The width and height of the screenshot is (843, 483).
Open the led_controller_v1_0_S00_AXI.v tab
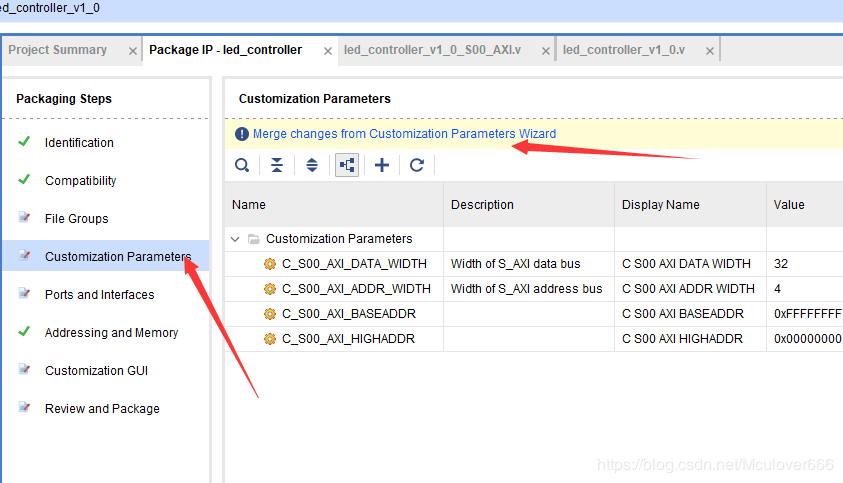(x=432, y=50)
